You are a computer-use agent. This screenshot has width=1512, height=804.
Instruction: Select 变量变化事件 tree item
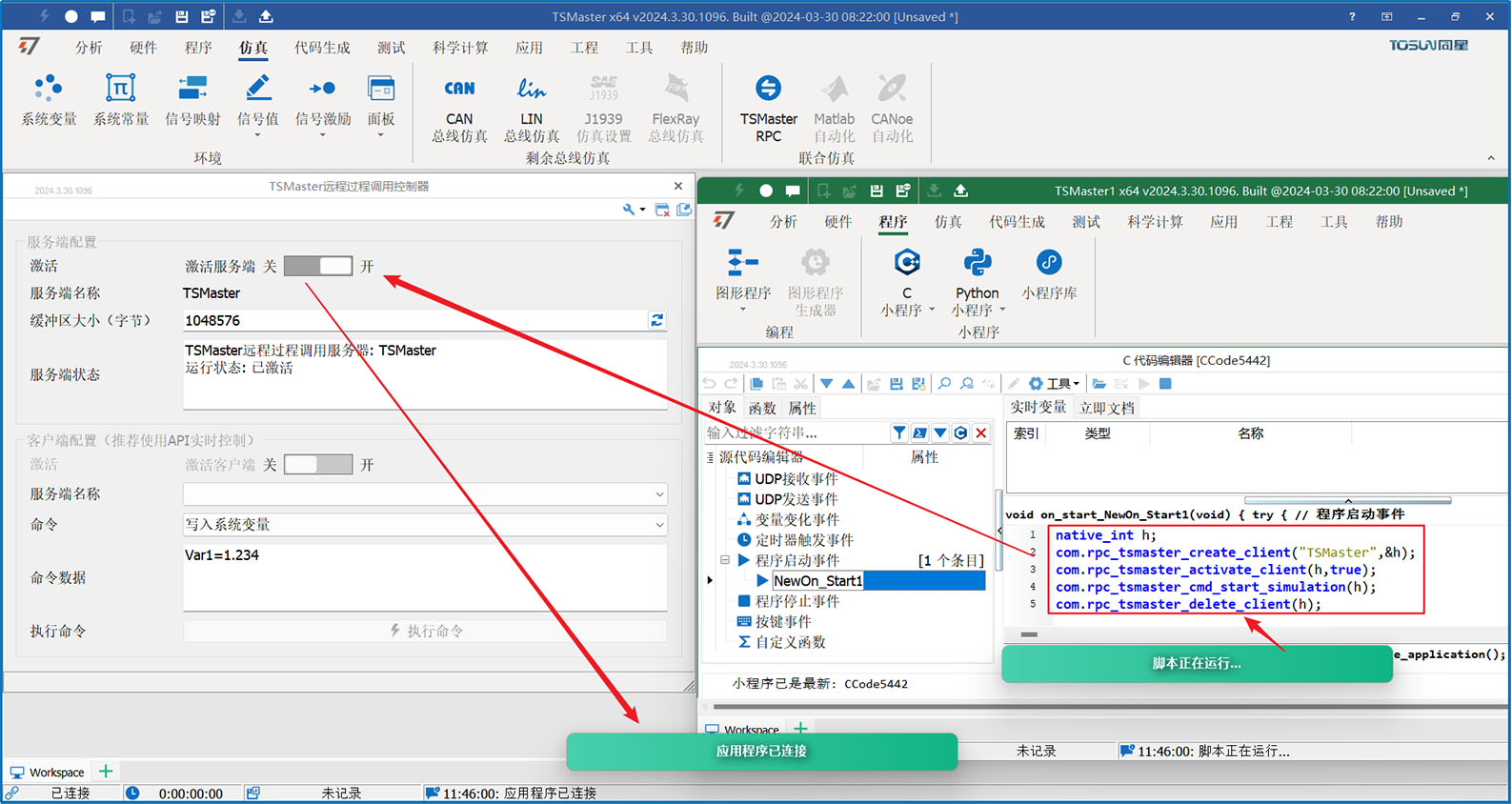796,519
